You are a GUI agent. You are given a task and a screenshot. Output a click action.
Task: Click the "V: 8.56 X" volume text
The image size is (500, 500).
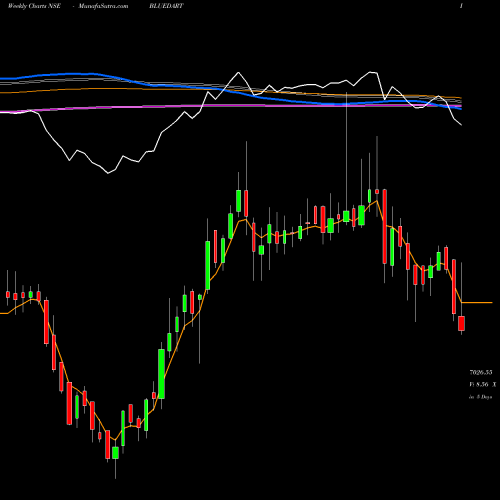(x=482, y=384)
